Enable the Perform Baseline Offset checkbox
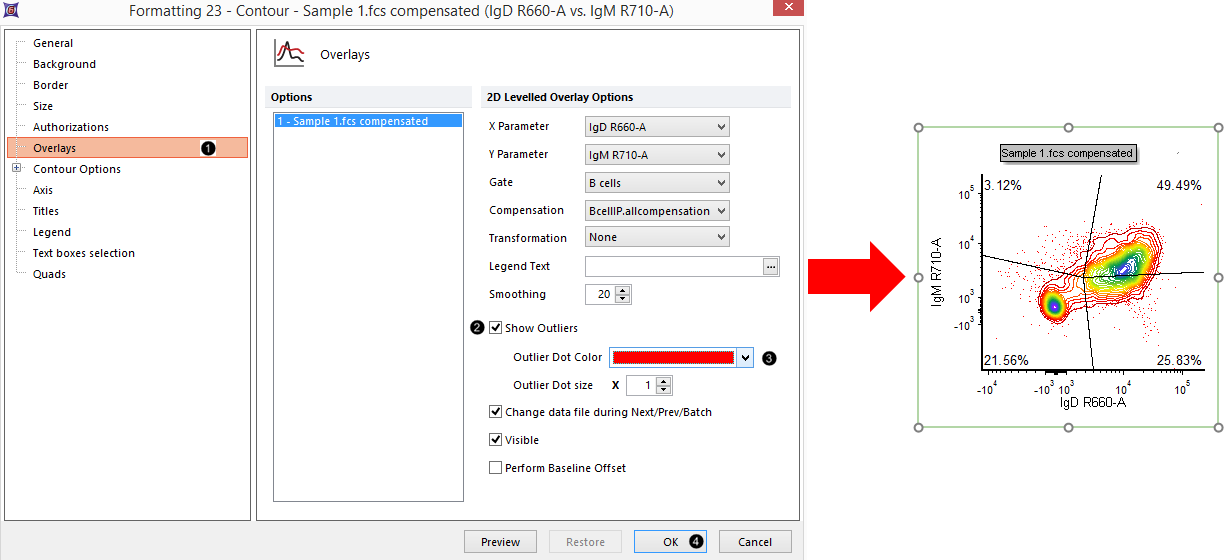Screen dimensions: 1225x560 point(496,468)
